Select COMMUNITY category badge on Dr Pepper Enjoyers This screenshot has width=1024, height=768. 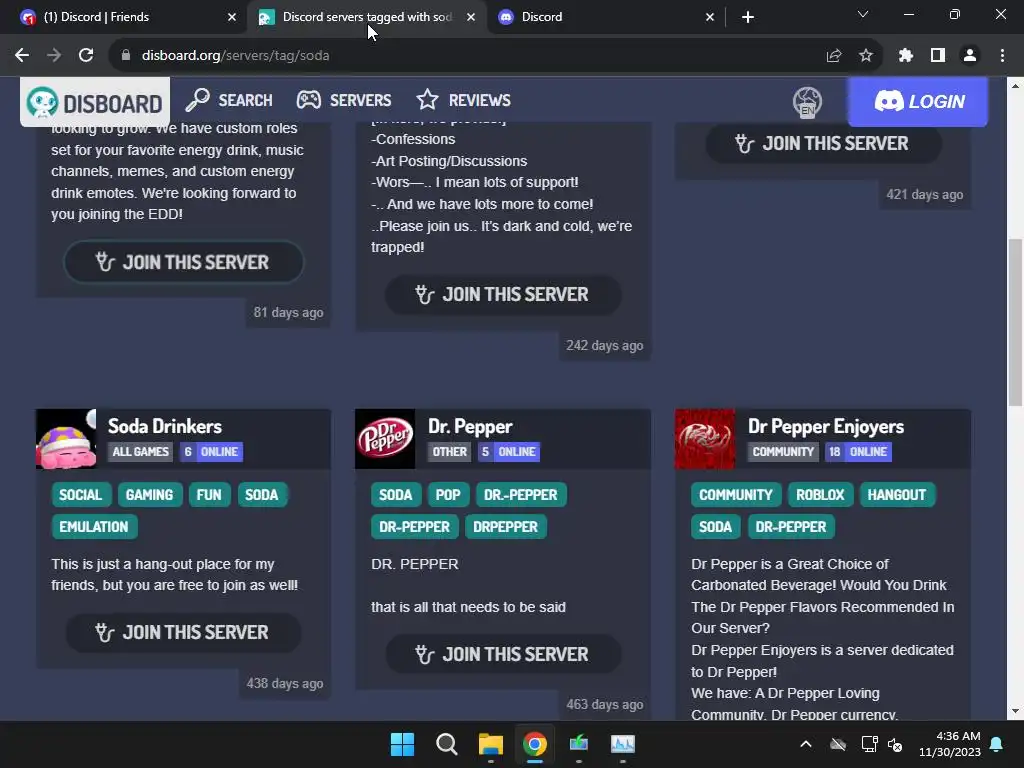[x=783, y=452]
